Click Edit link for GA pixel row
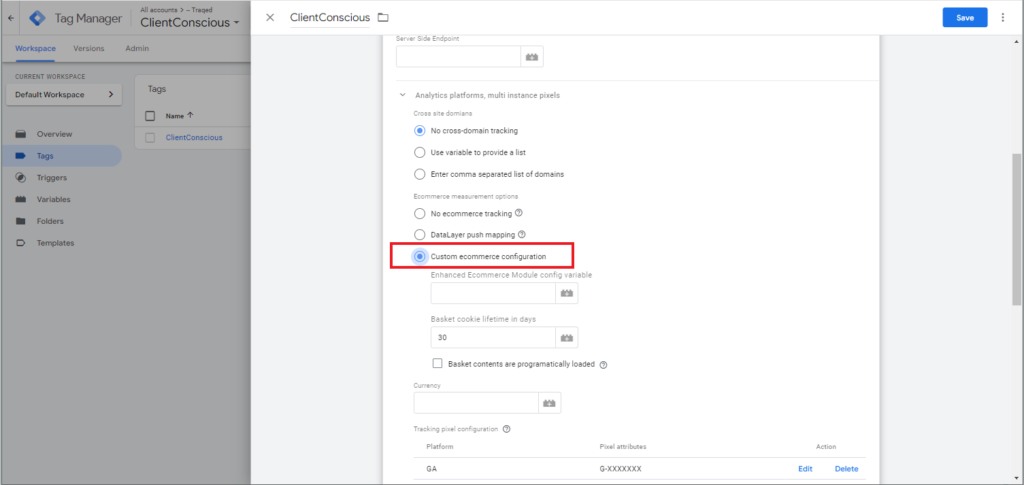The width and height of the screenshot is (1024, 485). [x=805, y=469]
